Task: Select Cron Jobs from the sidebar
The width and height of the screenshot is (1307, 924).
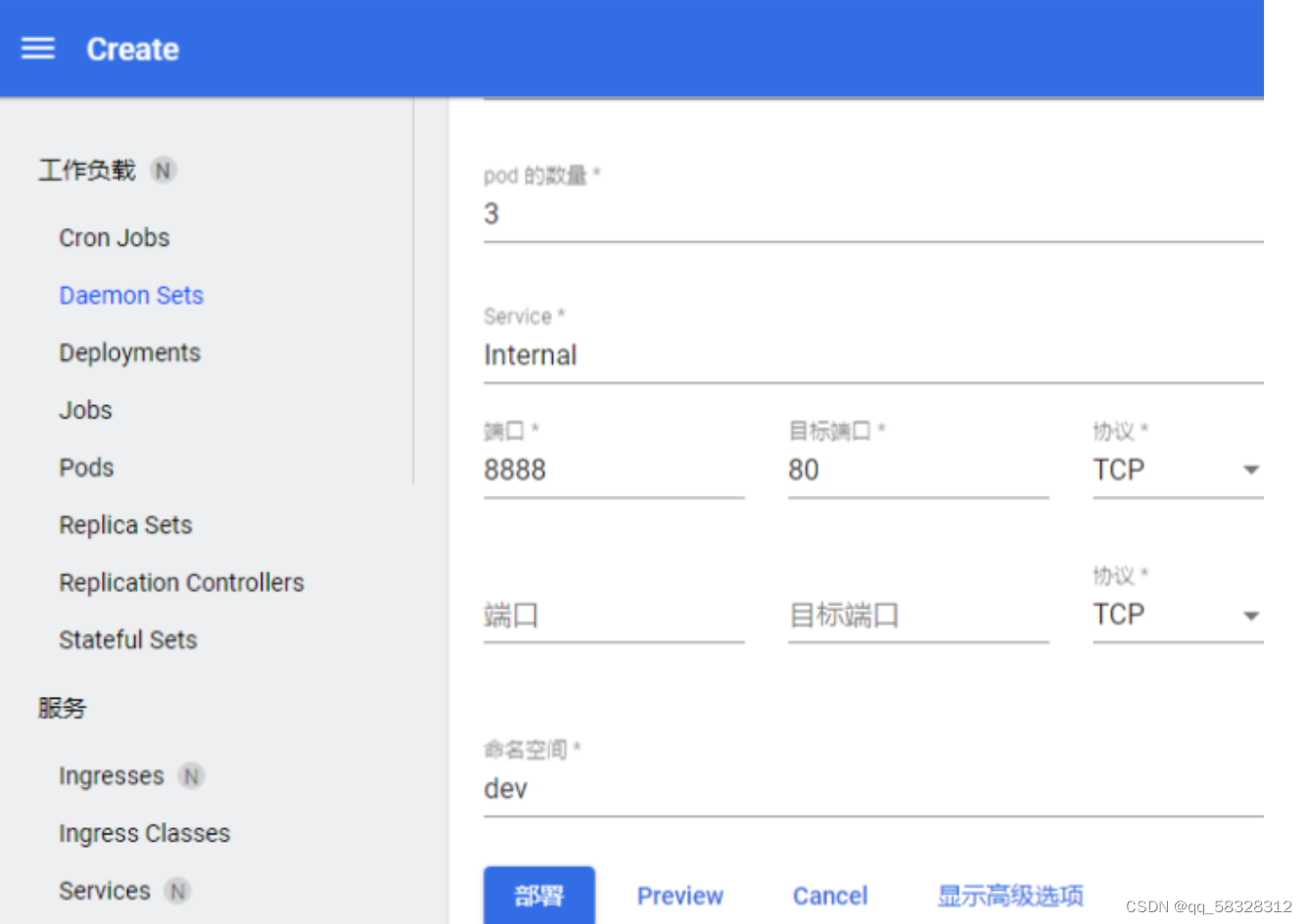Action: [x=115, y=237]
